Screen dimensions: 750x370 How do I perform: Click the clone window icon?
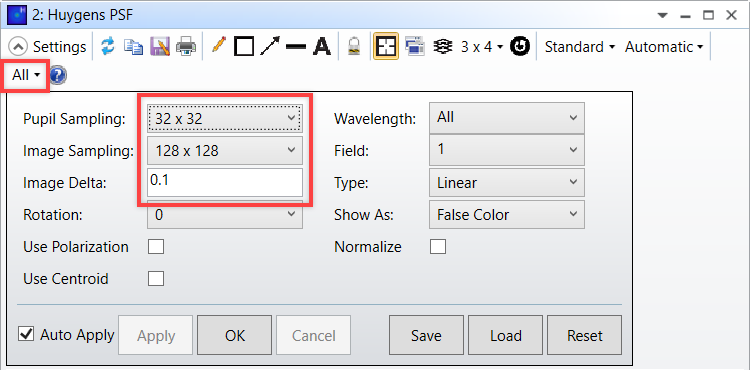pos(414,47)
